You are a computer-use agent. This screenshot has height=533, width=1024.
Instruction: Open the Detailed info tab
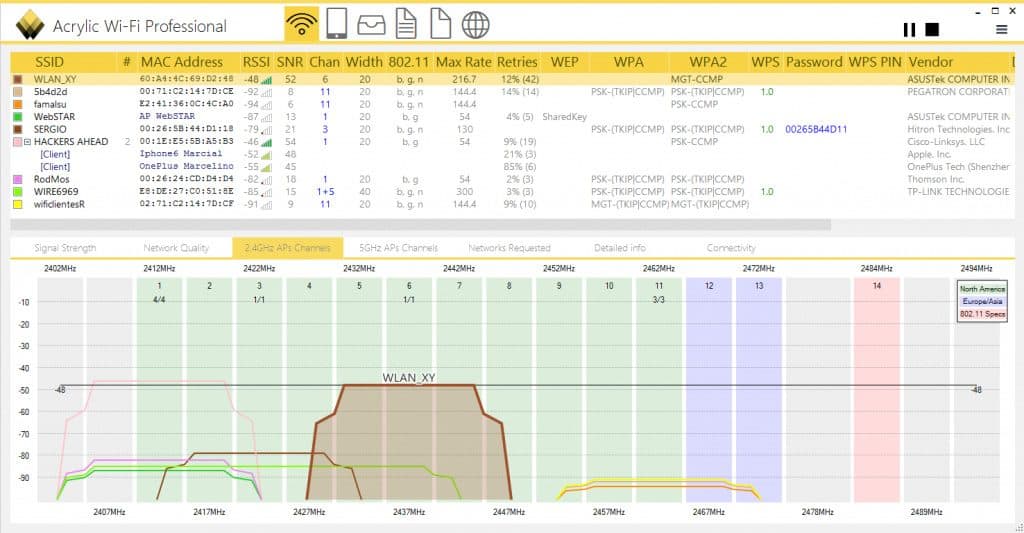(x=620, y=248)
